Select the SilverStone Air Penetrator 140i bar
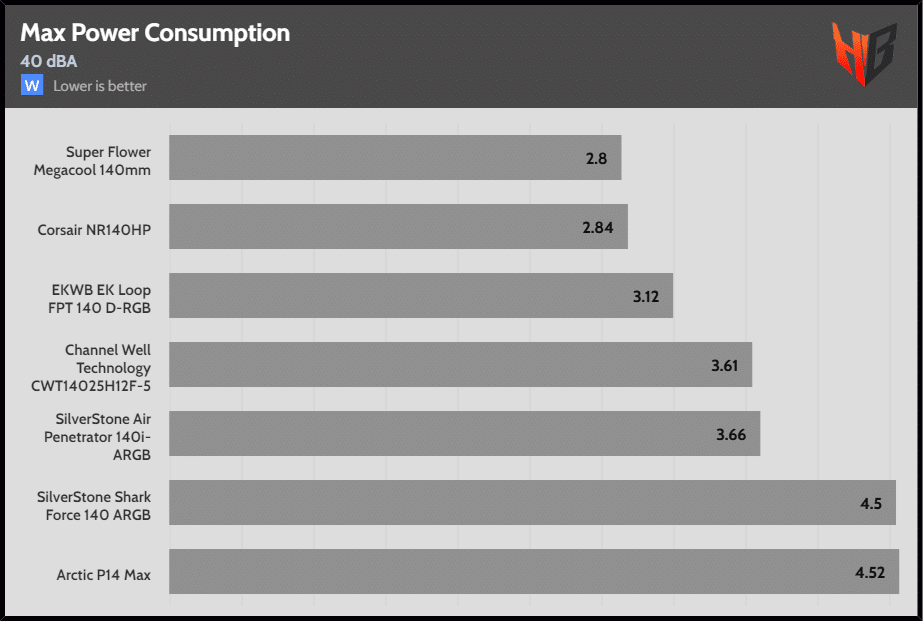Screen dimensions: 923x621 click(464, 434)
